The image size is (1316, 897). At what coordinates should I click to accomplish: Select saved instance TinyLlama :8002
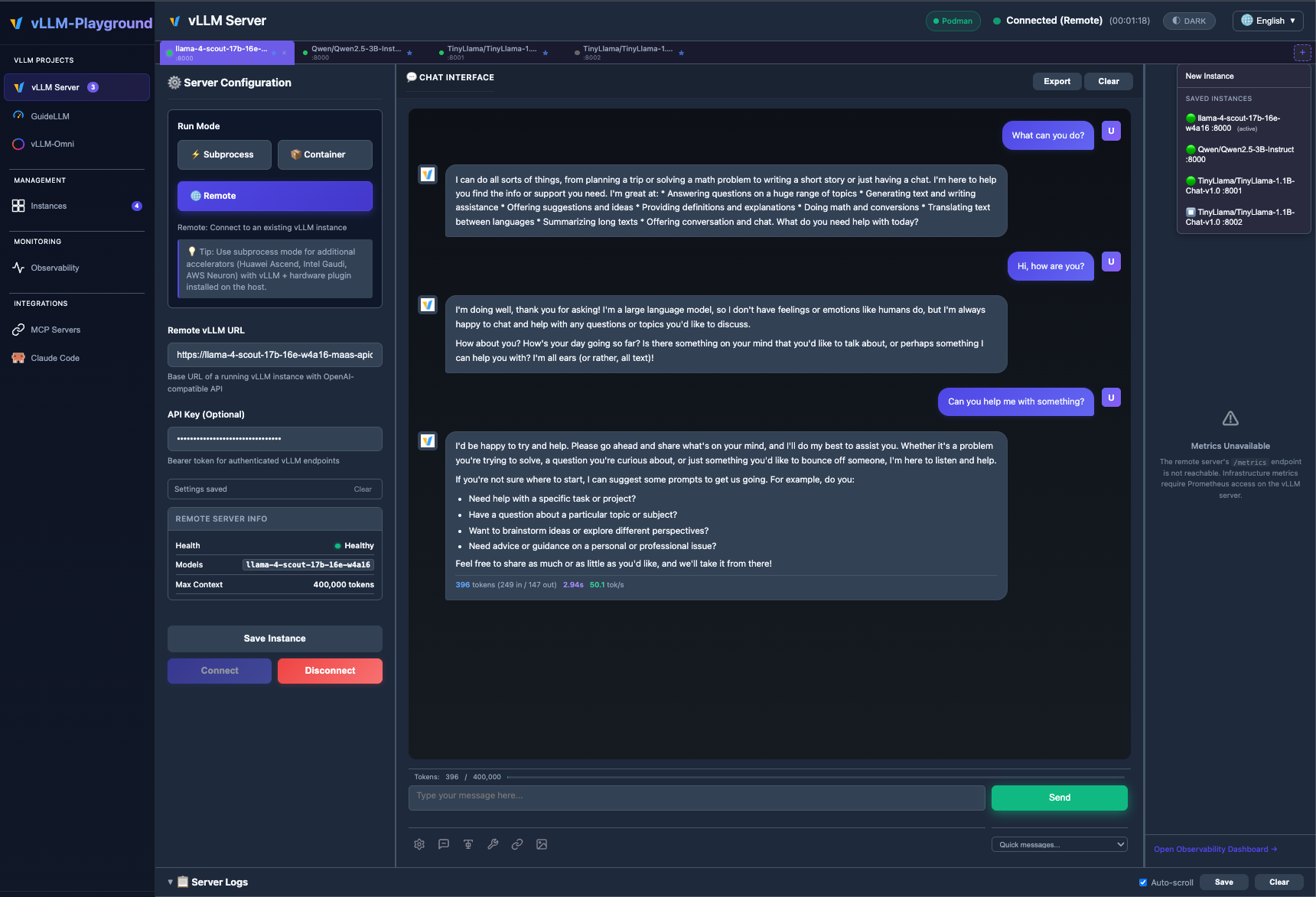tap(1243, 217)
